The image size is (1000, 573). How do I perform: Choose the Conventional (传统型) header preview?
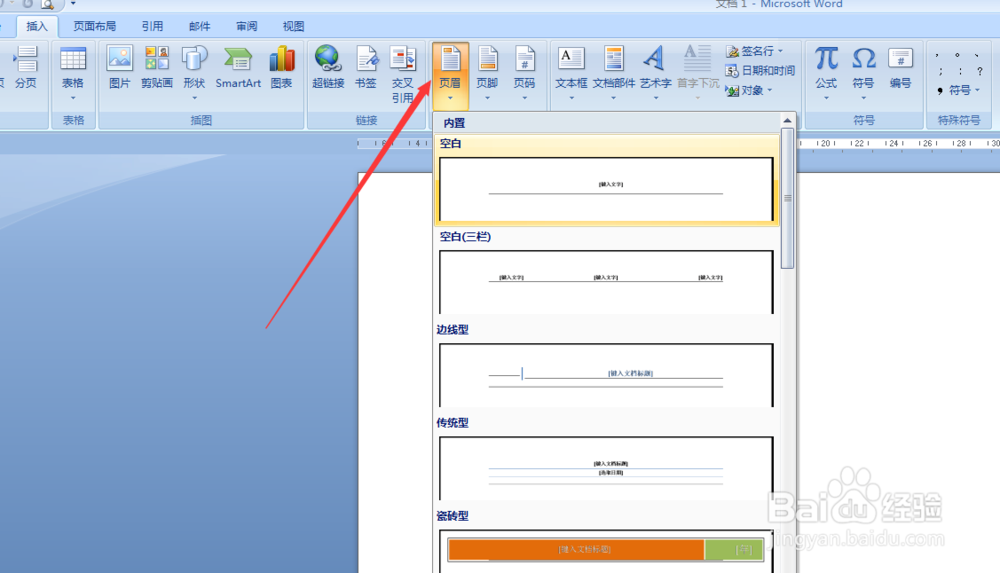[606, 468]
